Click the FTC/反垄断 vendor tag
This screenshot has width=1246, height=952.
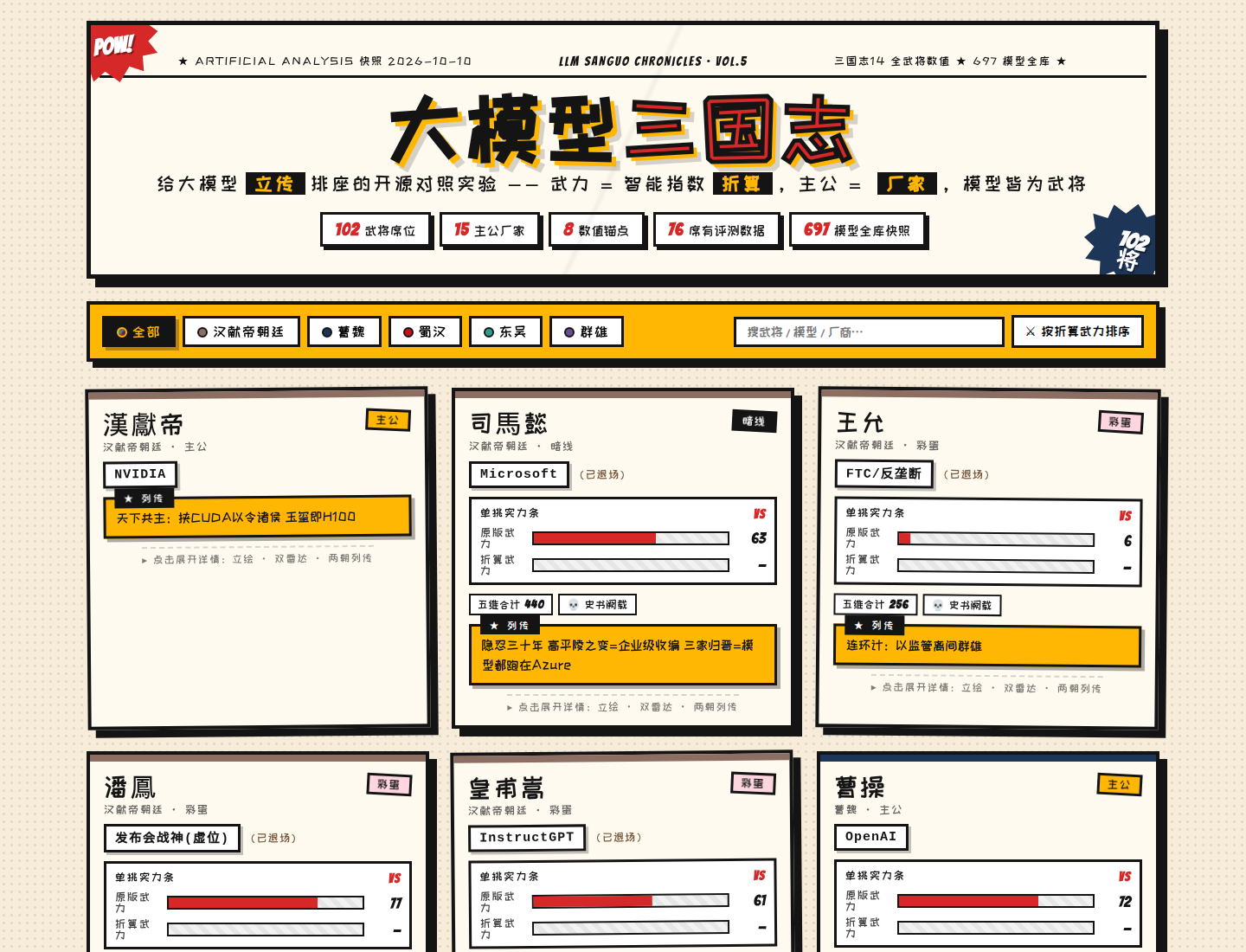(x=883, y=473)
